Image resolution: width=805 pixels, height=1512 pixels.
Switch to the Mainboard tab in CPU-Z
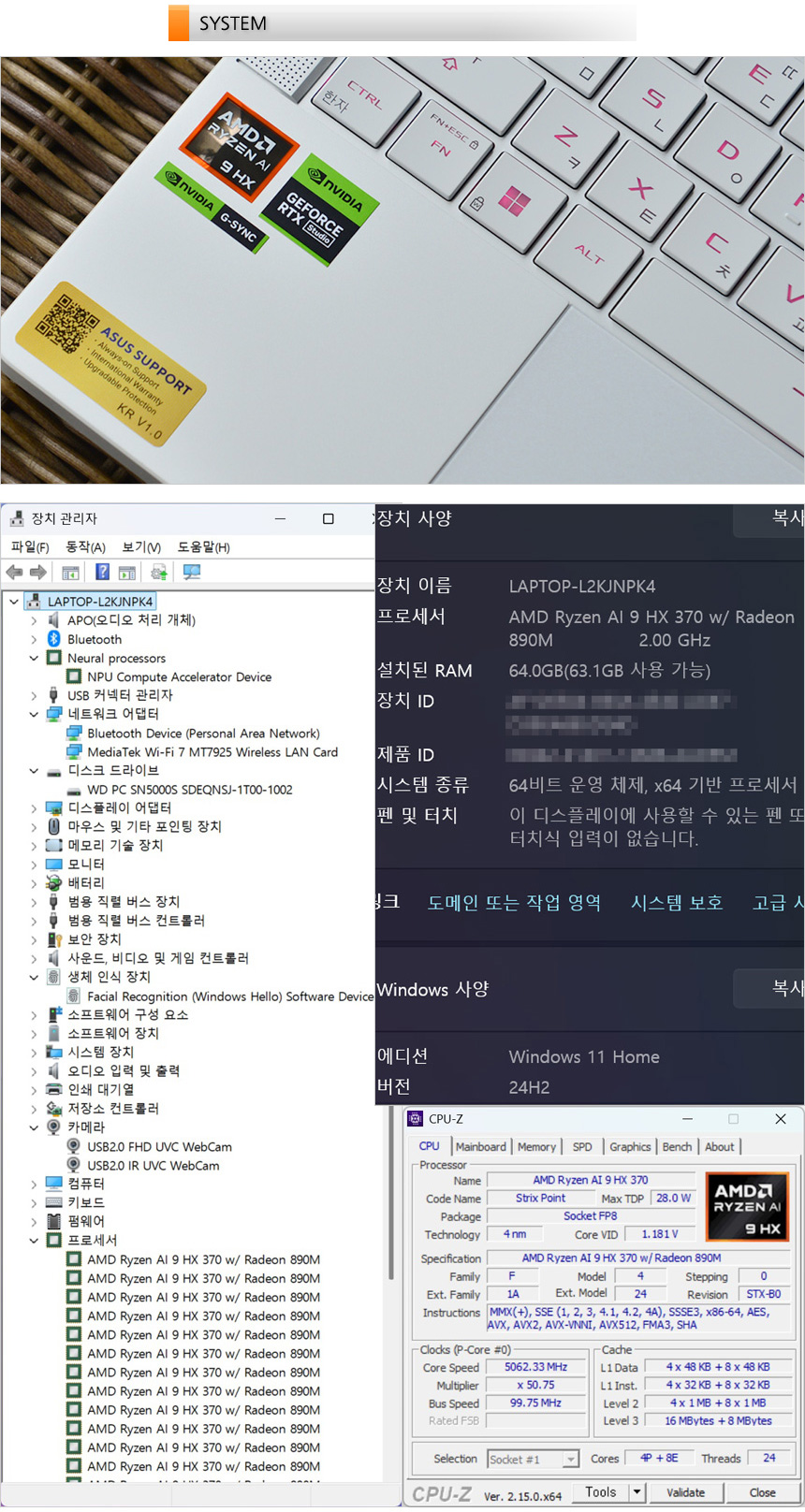pyautogui.click(x=480, y=1146)
